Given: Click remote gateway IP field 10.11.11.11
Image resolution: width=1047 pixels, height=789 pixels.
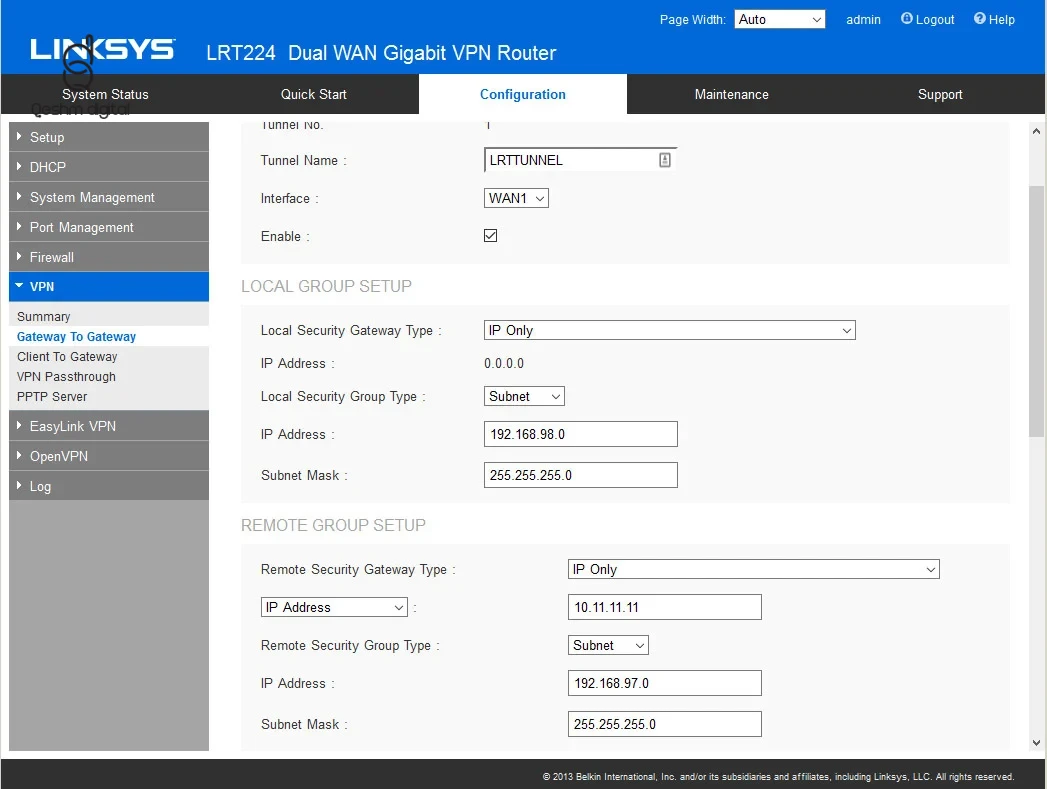Looking at the screenshot, I should (x=664, y=607).
